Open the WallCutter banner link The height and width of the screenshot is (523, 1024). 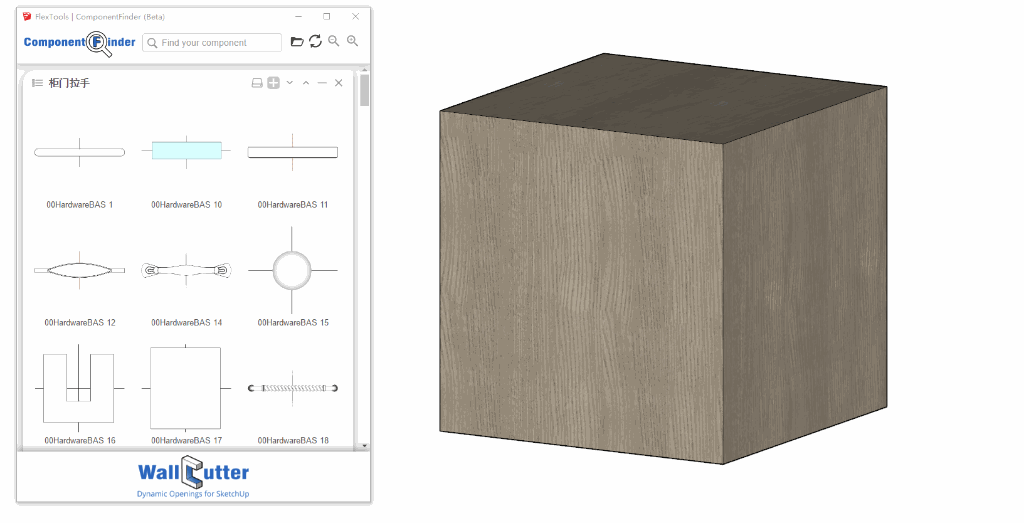[x=193, y=477]
